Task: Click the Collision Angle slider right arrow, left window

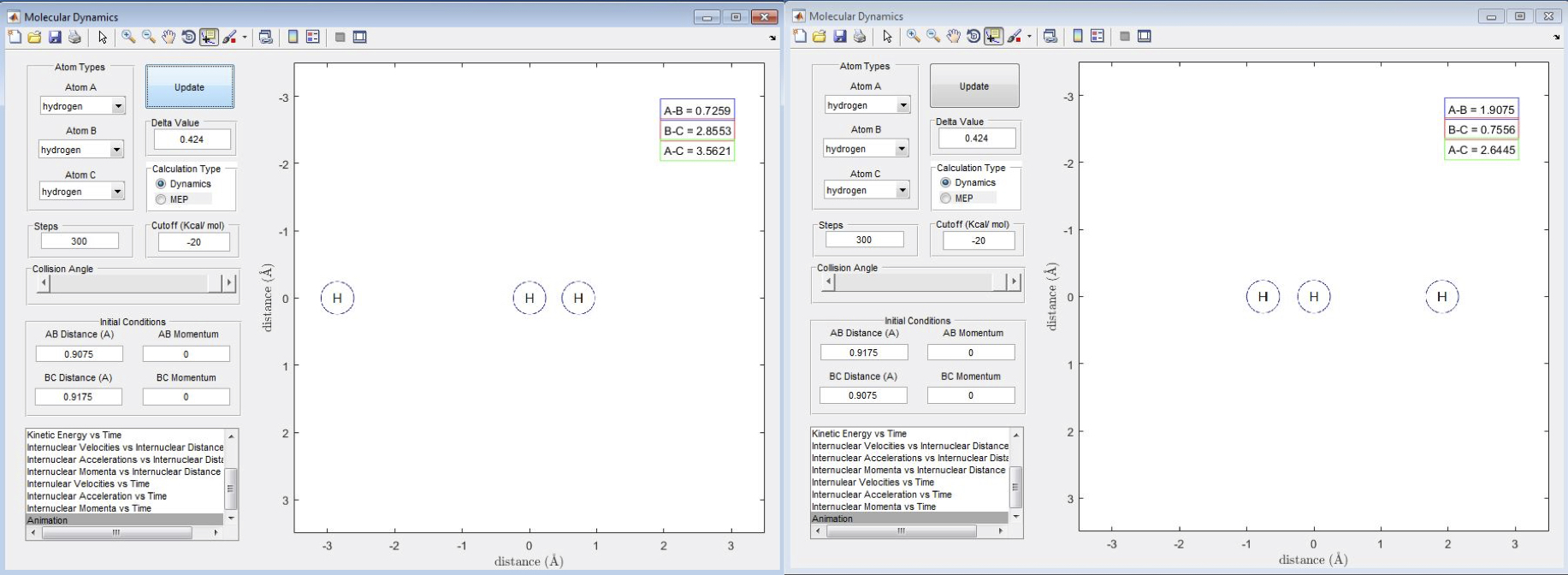Action: click(228, 283)
